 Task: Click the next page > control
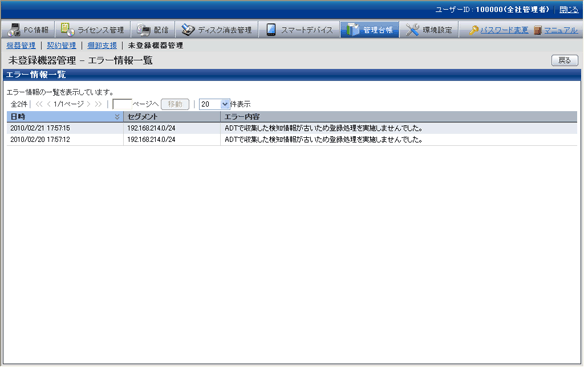coord(89,104)
